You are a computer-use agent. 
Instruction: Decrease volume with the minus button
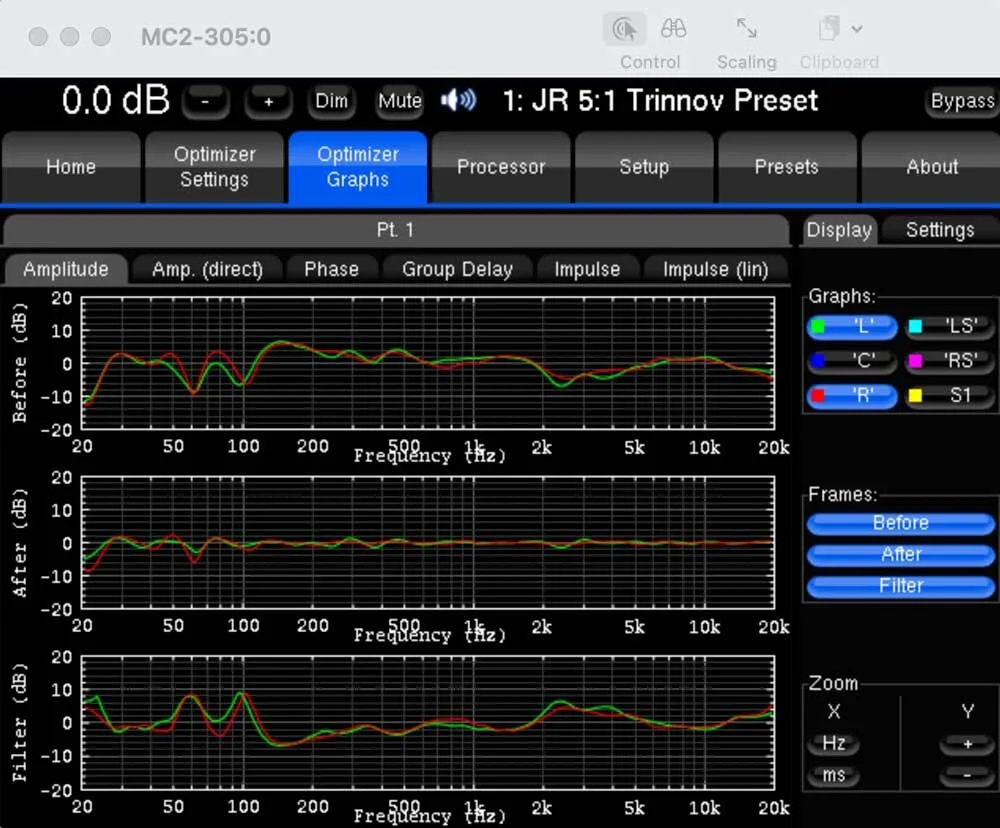[x=205, y=102]
